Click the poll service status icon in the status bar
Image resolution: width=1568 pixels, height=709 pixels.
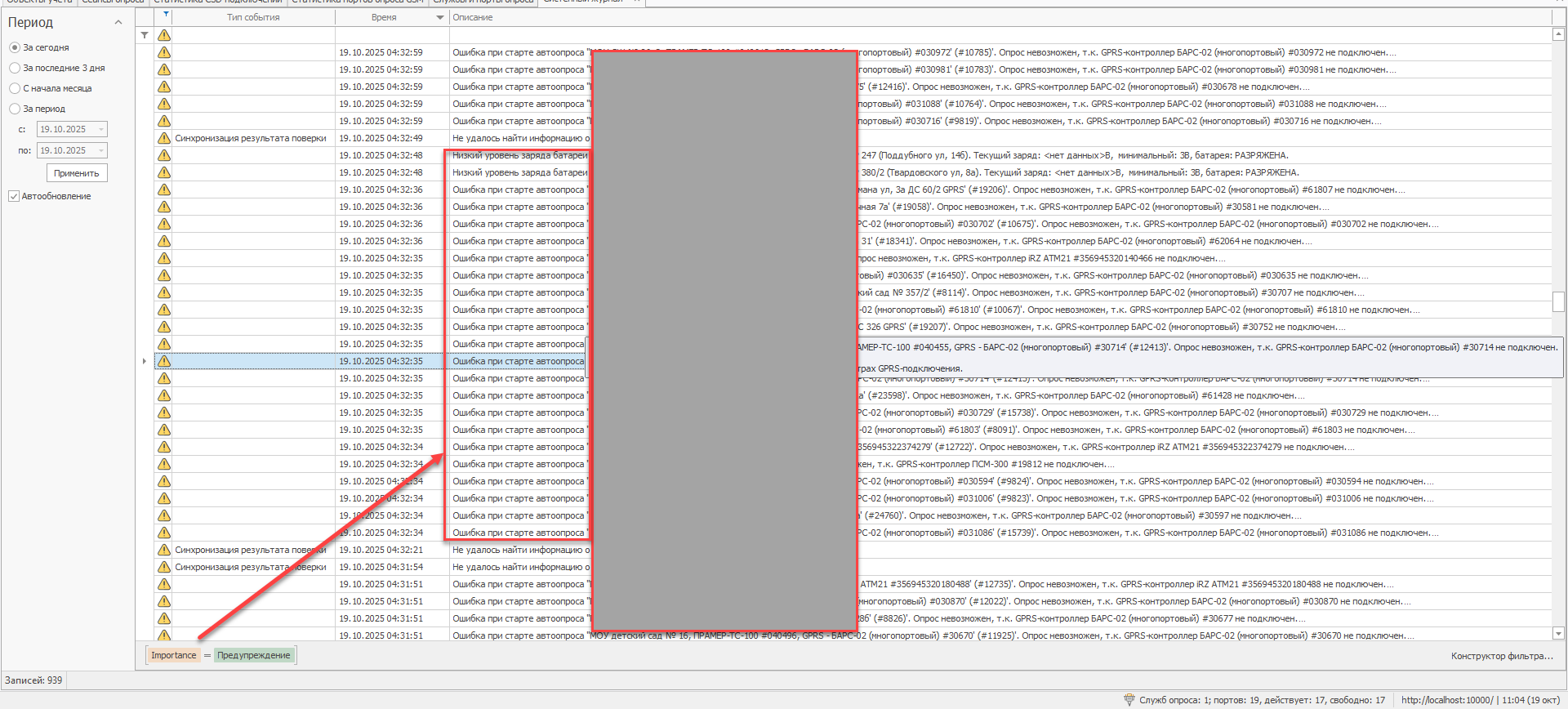[x=1129, y=700]
